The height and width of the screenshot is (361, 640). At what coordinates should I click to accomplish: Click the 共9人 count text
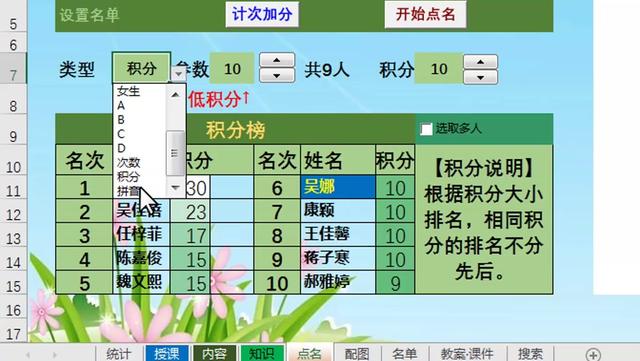(x=327, y=70)
